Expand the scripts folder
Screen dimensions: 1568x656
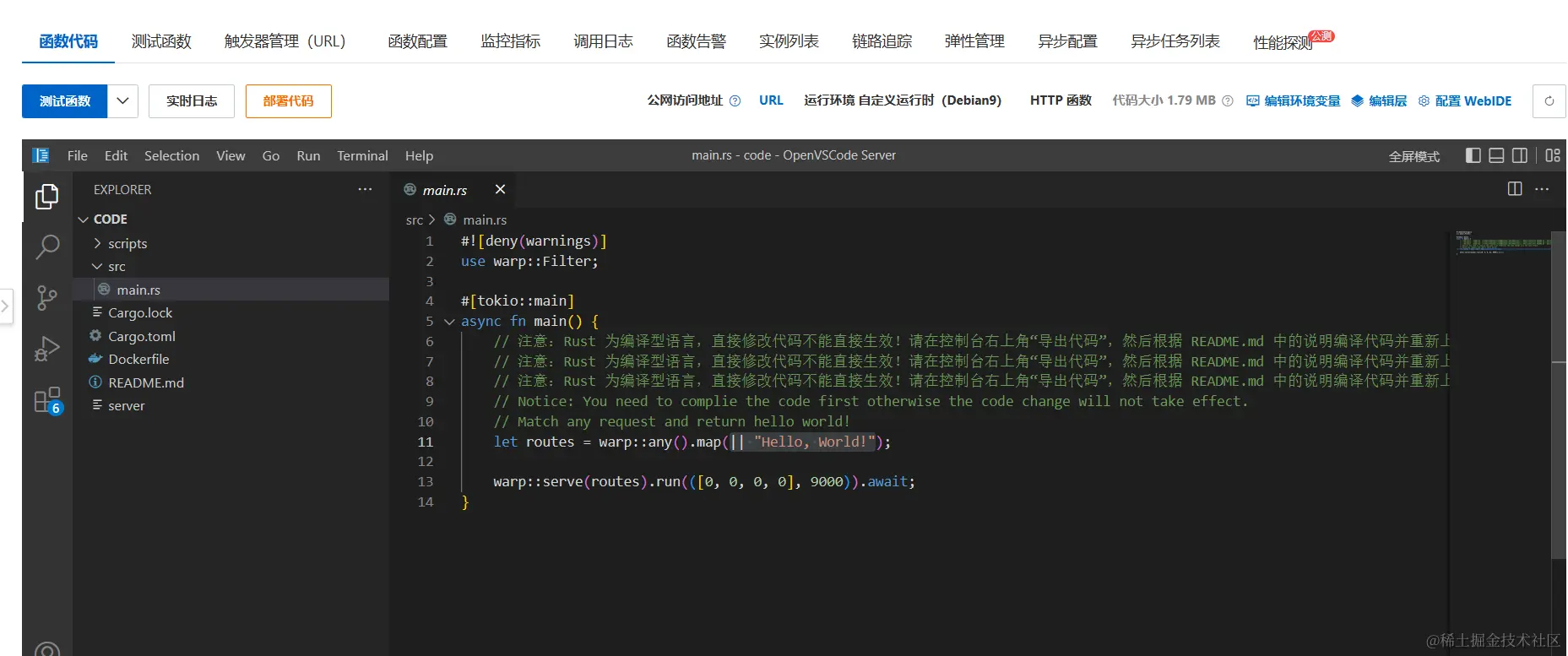pyautogui.click(x=97, y=243)
